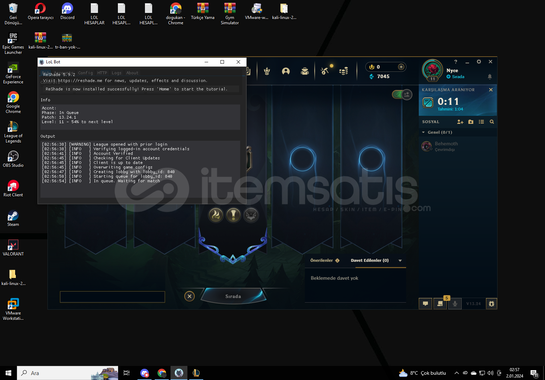Click the lobby chat input field
This screenshot has height=380, width=545.
pyautogui.click(x=112, y=297)
